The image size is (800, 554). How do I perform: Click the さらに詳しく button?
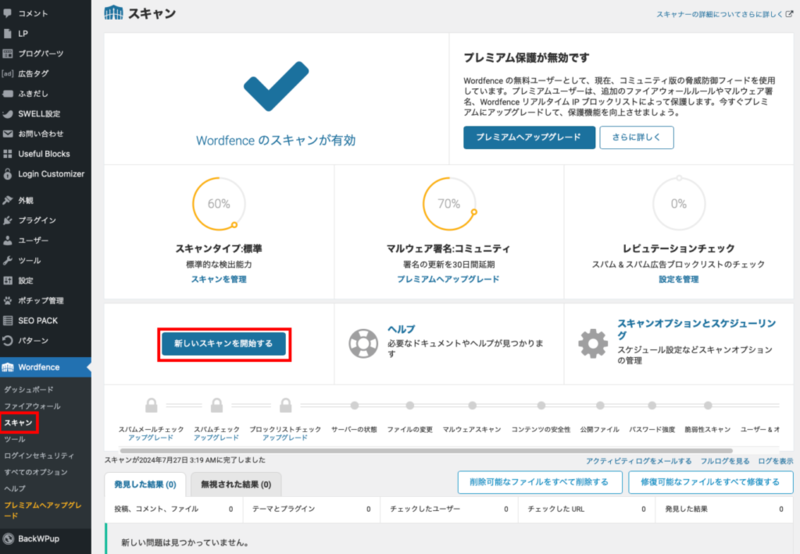coord(636,138)
